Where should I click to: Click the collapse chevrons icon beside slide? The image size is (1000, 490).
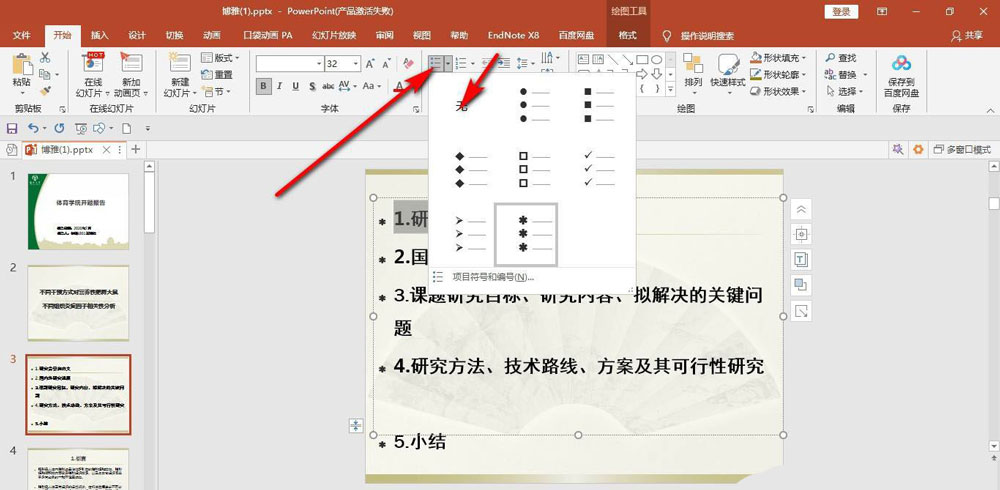pos(801,209)
